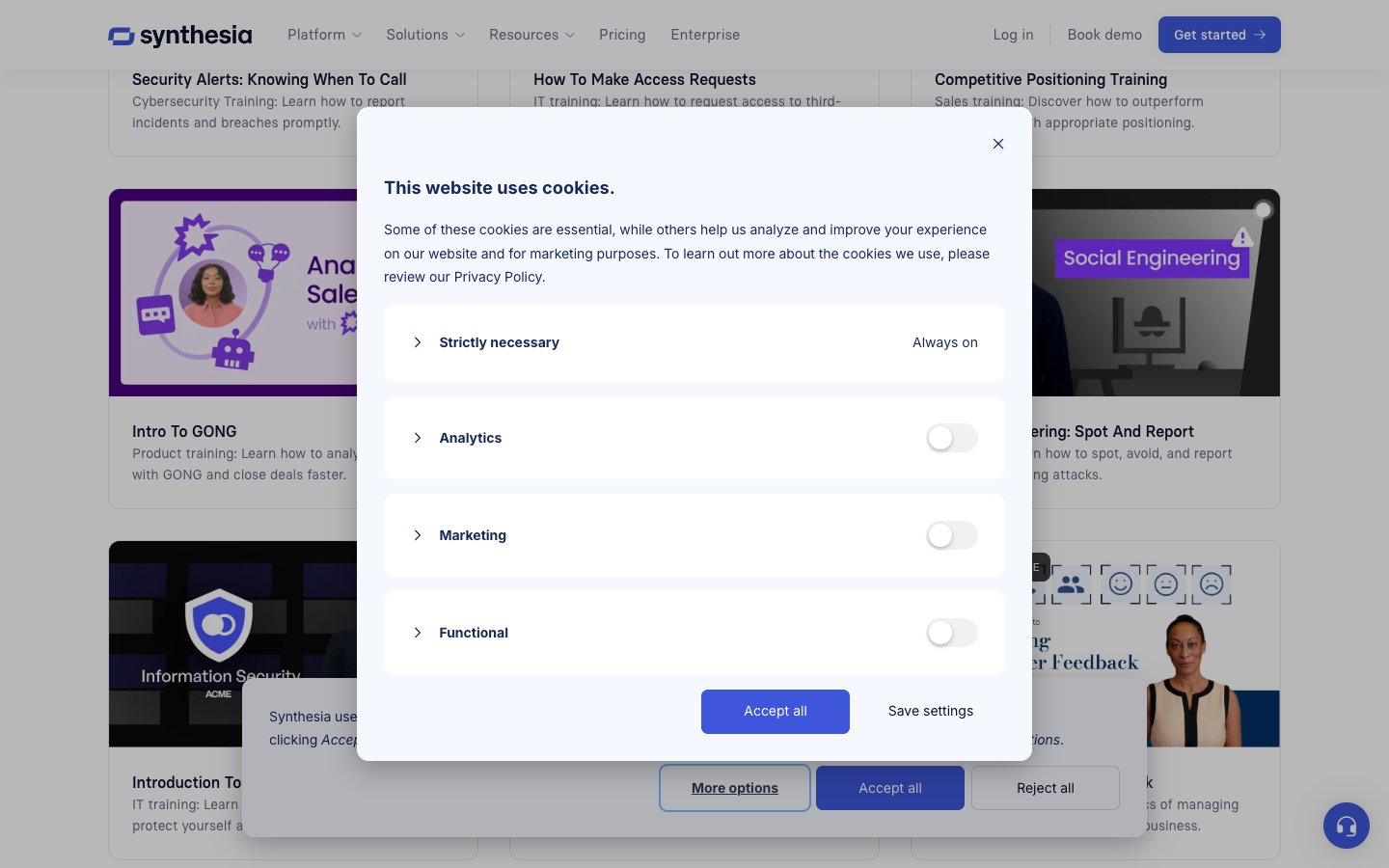Expand the Analytics cookie details
Screen dimensions: 1389x868
tap(418, 438)
